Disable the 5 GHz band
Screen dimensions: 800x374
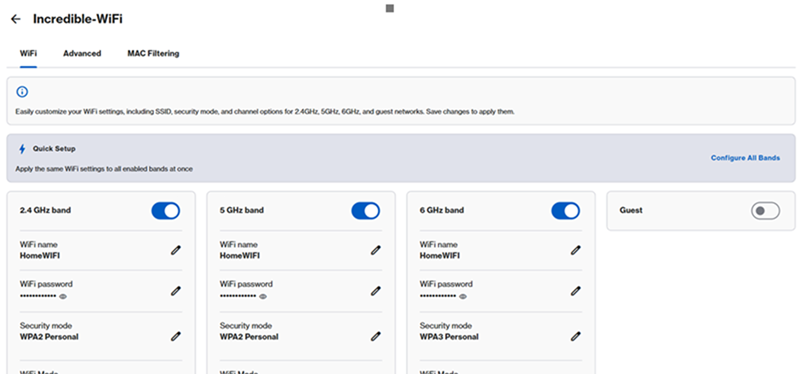click(x=366, y=211)
